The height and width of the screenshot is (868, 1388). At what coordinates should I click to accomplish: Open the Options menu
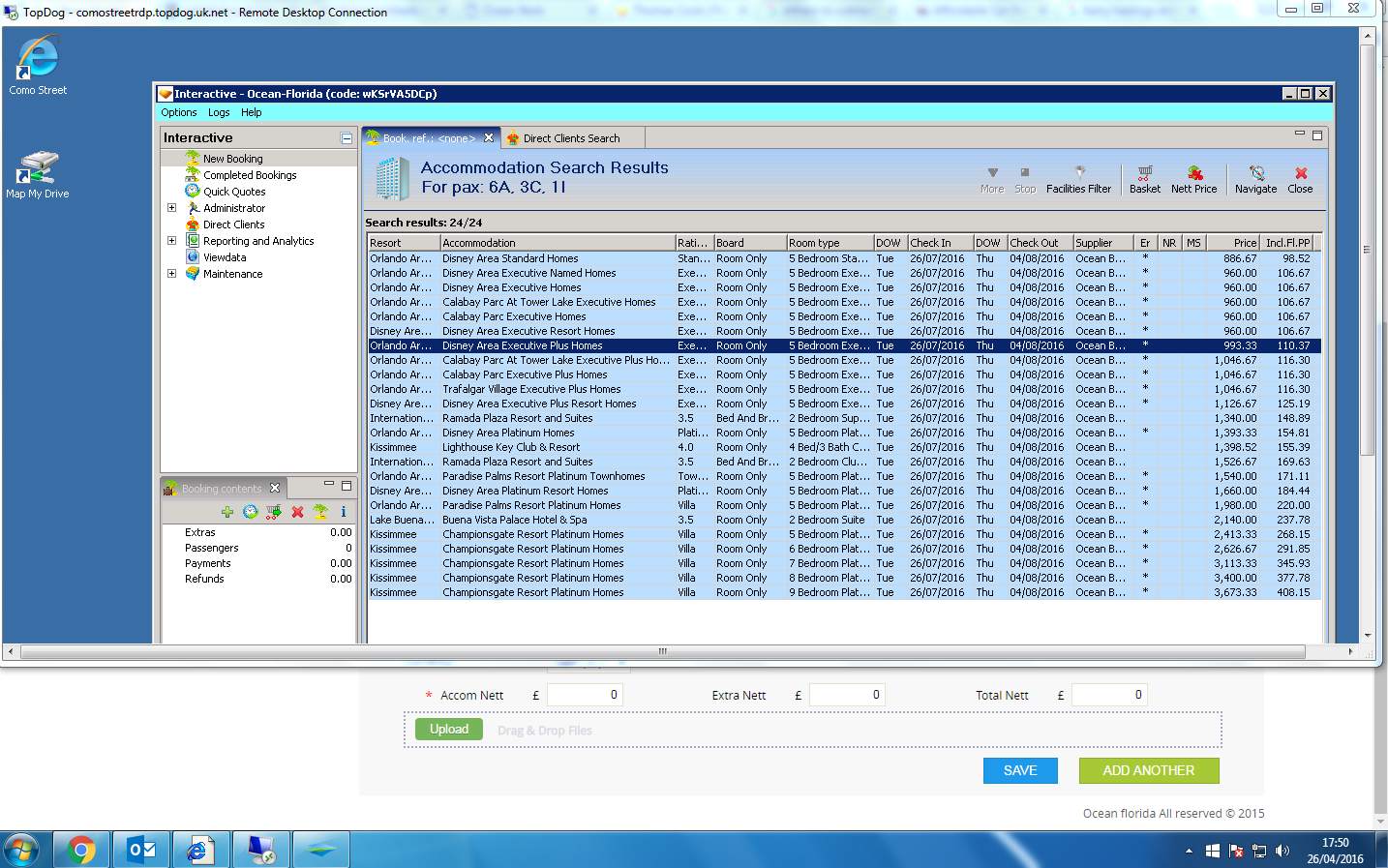pos(178,112)
